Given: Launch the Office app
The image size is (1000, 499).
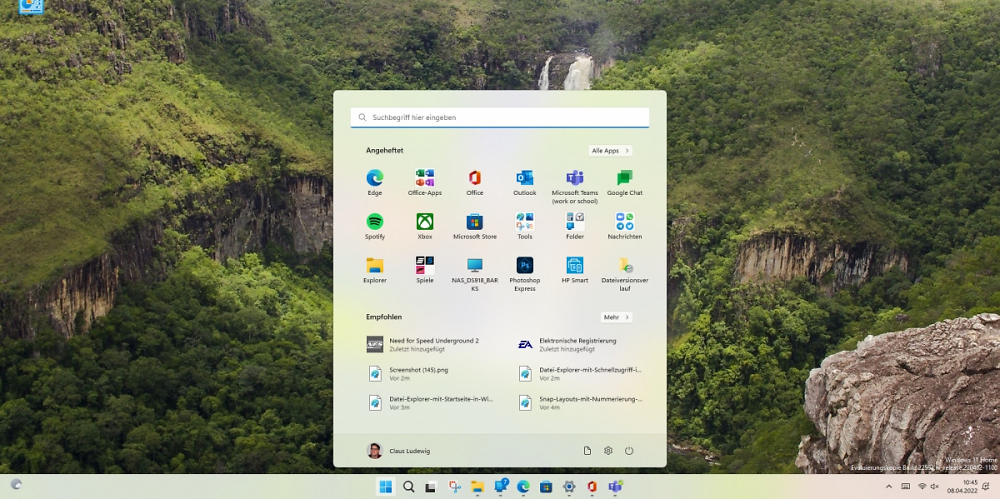Looking at the screenshot, I should click(474, 182).
